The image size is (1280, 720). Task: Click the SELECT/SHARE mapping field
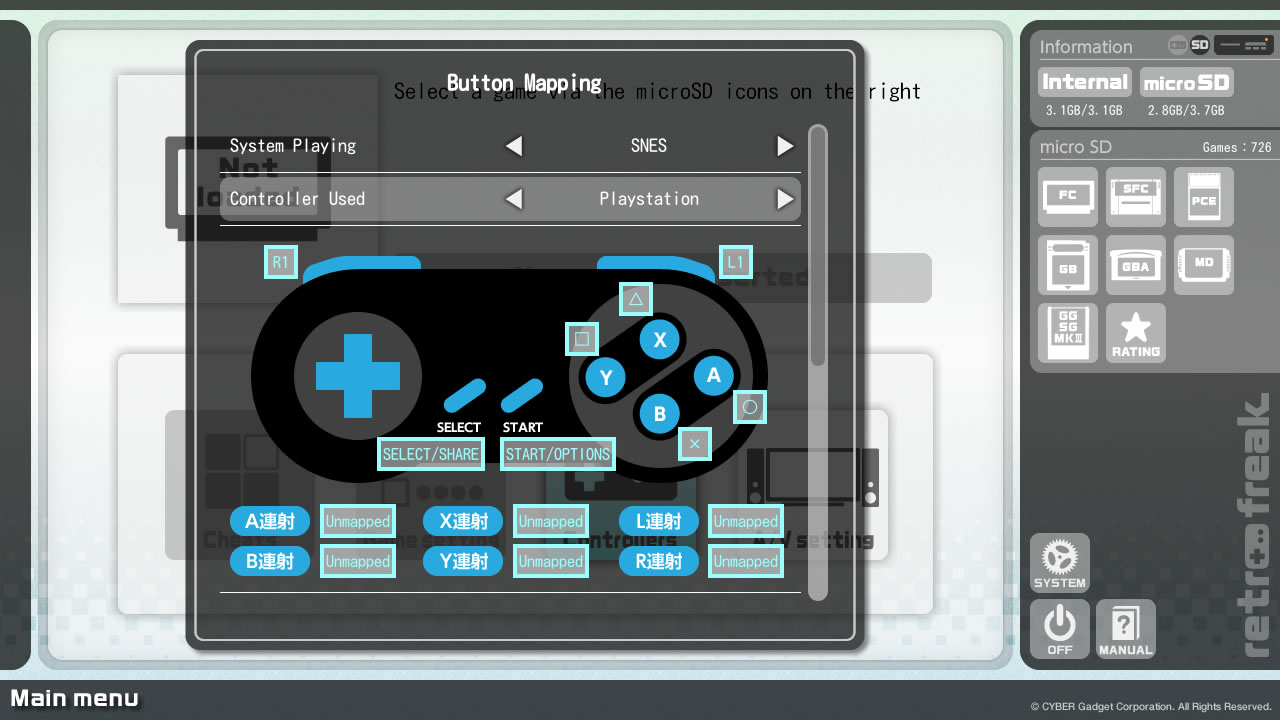coord(430,454)
